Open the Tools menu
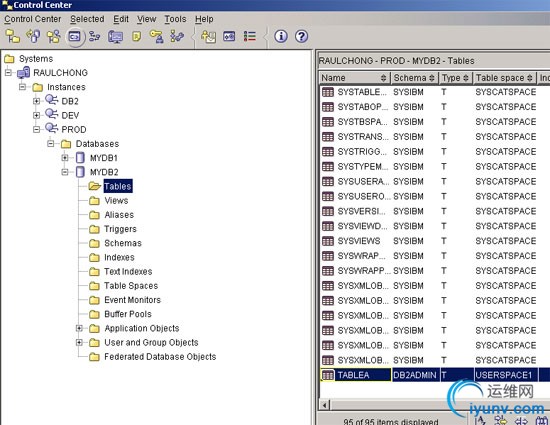Screen dimensions: 550x425 click(x=175, y=19)
